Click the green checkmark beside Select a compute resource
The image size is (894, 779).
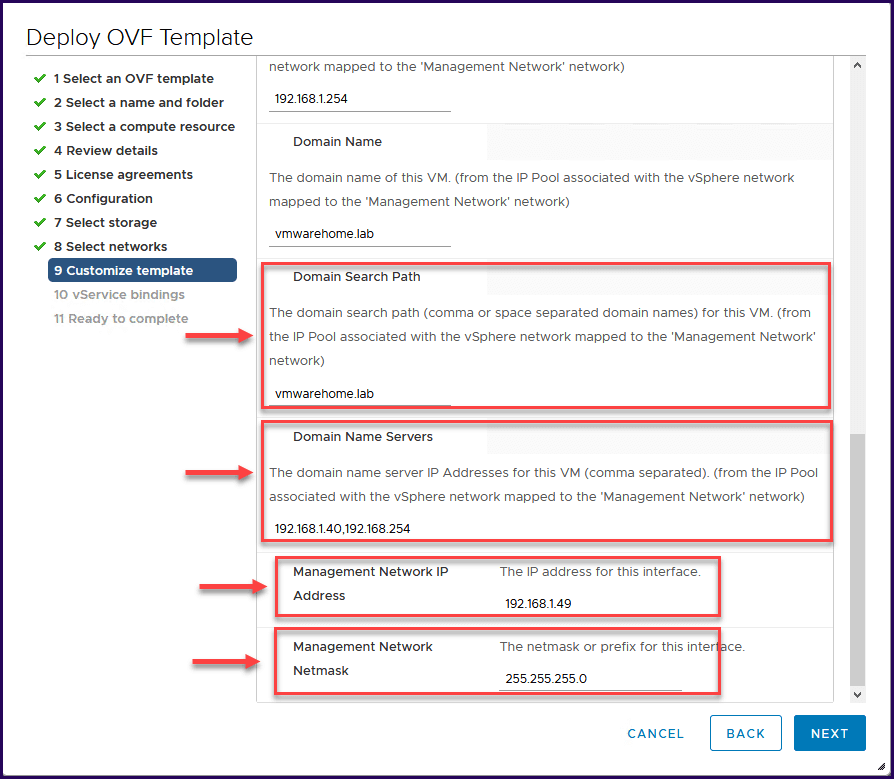coord(40,127)
